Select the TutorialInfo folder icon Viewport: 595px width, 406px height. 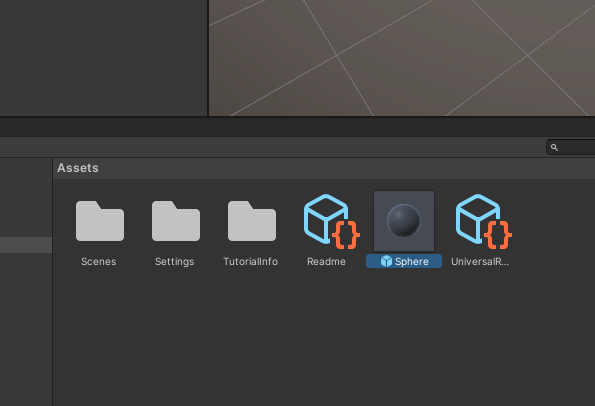click(252, 221)
